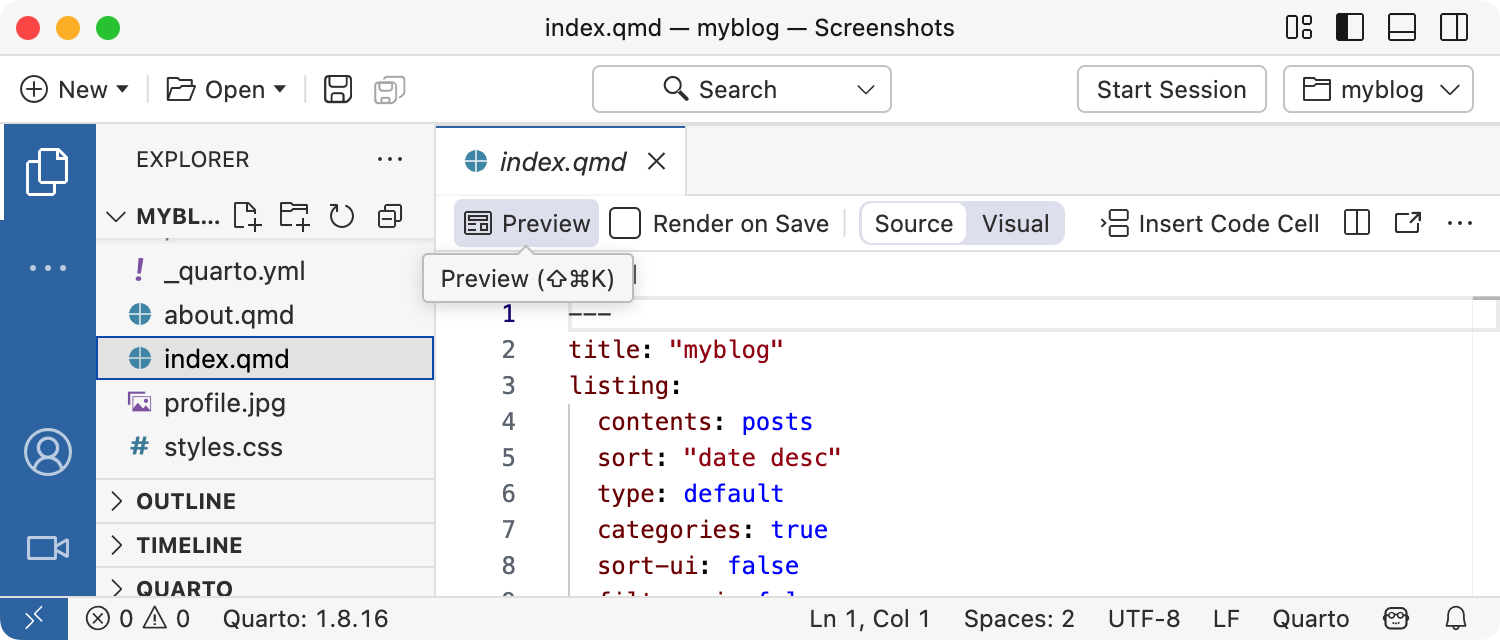This screenshot has width=1500, height=640.
Task: Click the new folder icon in explorer
Action: 294,216
